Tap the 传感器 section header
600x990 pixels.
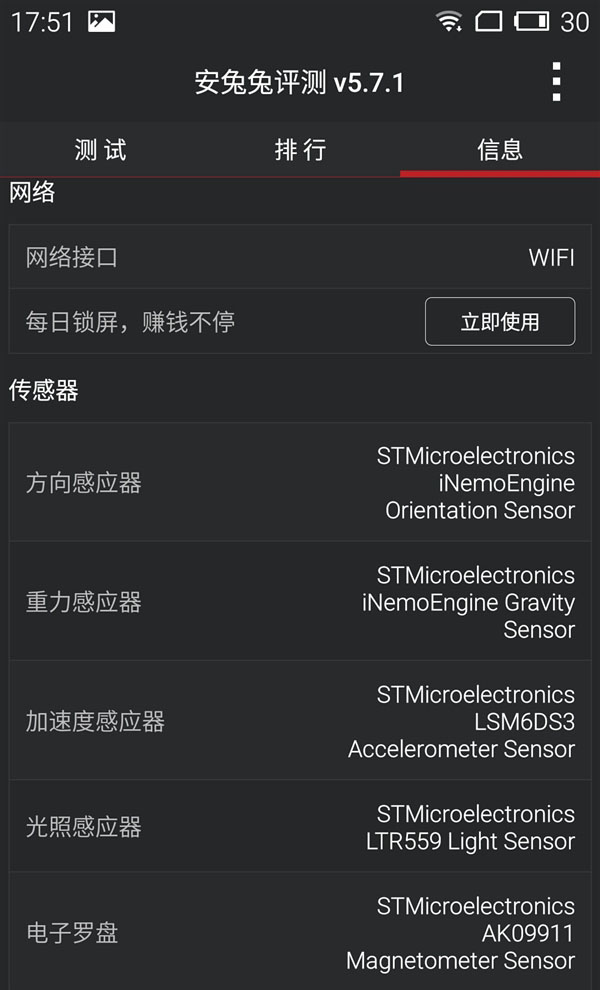tap(44, 390)
